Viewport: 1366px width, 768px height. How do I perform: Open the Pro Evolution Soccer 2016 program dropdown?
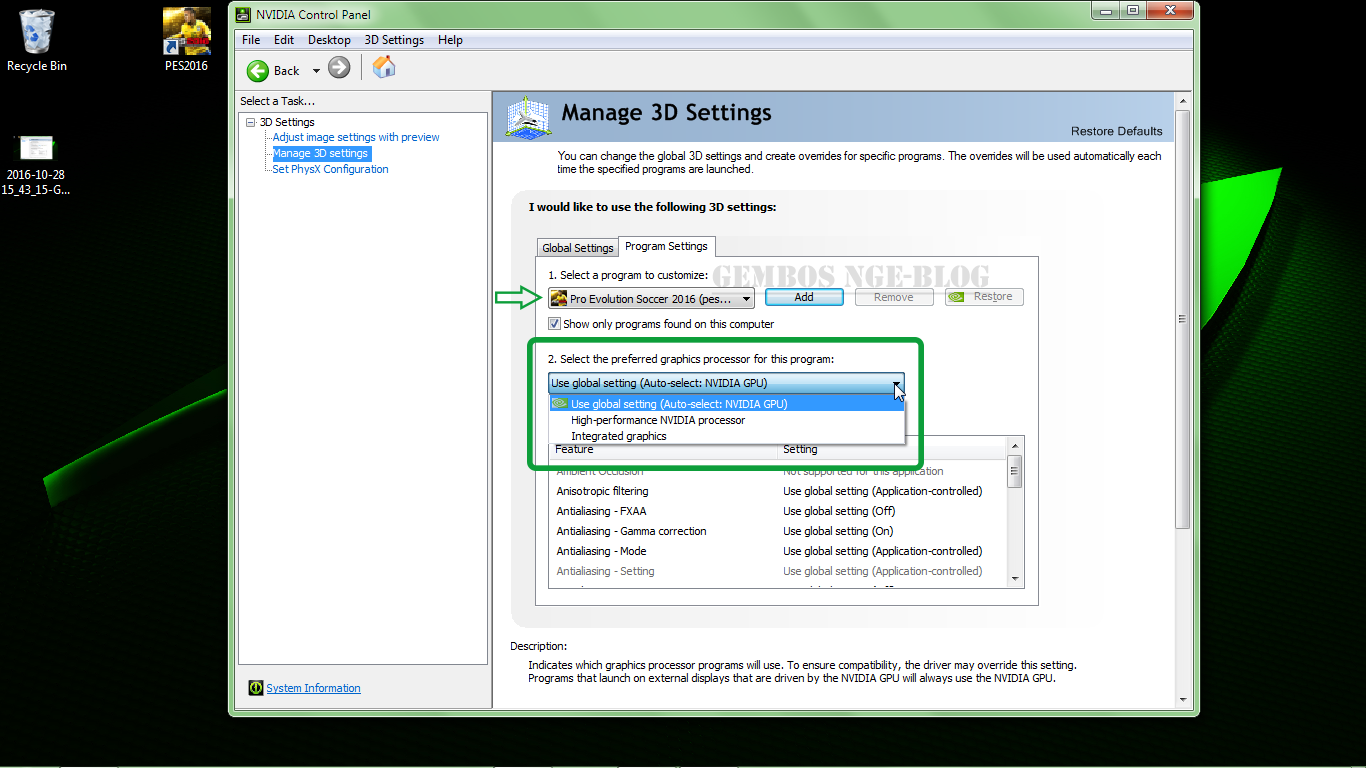[651, 298]
